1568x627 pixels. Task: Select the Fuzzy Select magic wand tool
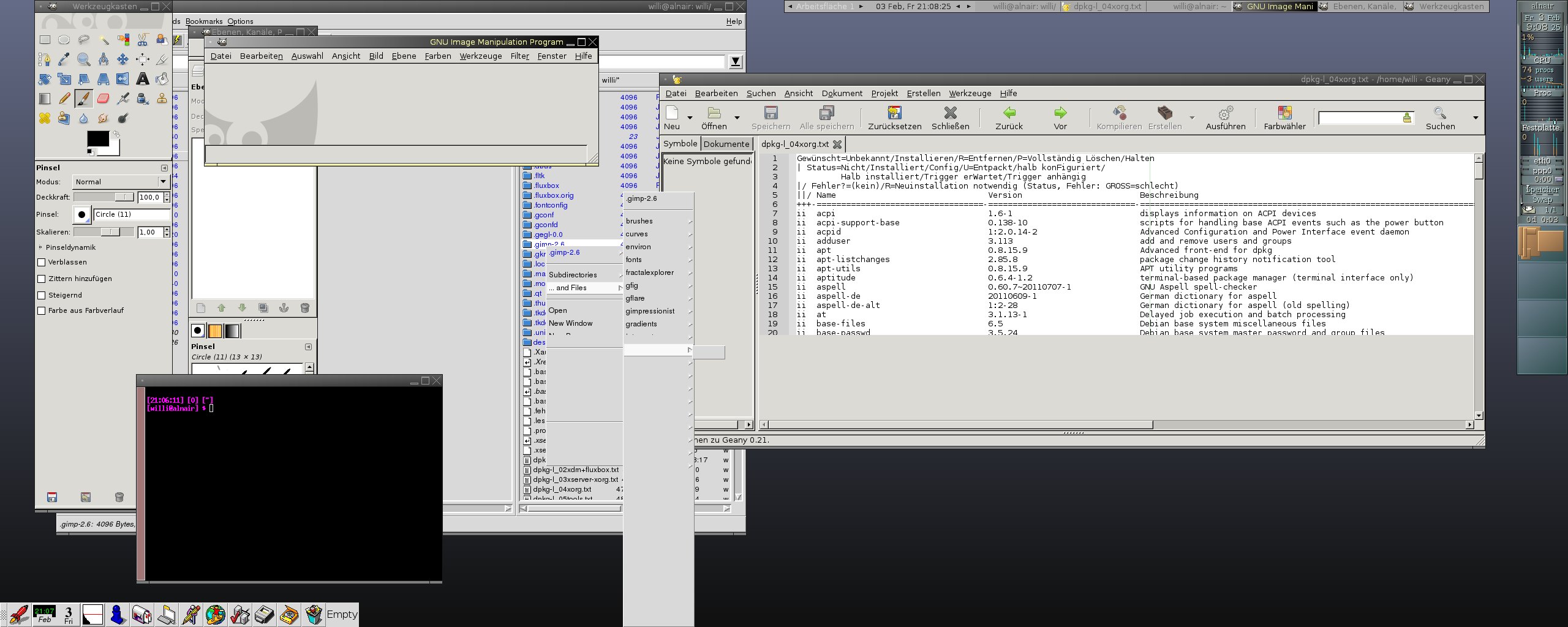click(x=104, y=40)
